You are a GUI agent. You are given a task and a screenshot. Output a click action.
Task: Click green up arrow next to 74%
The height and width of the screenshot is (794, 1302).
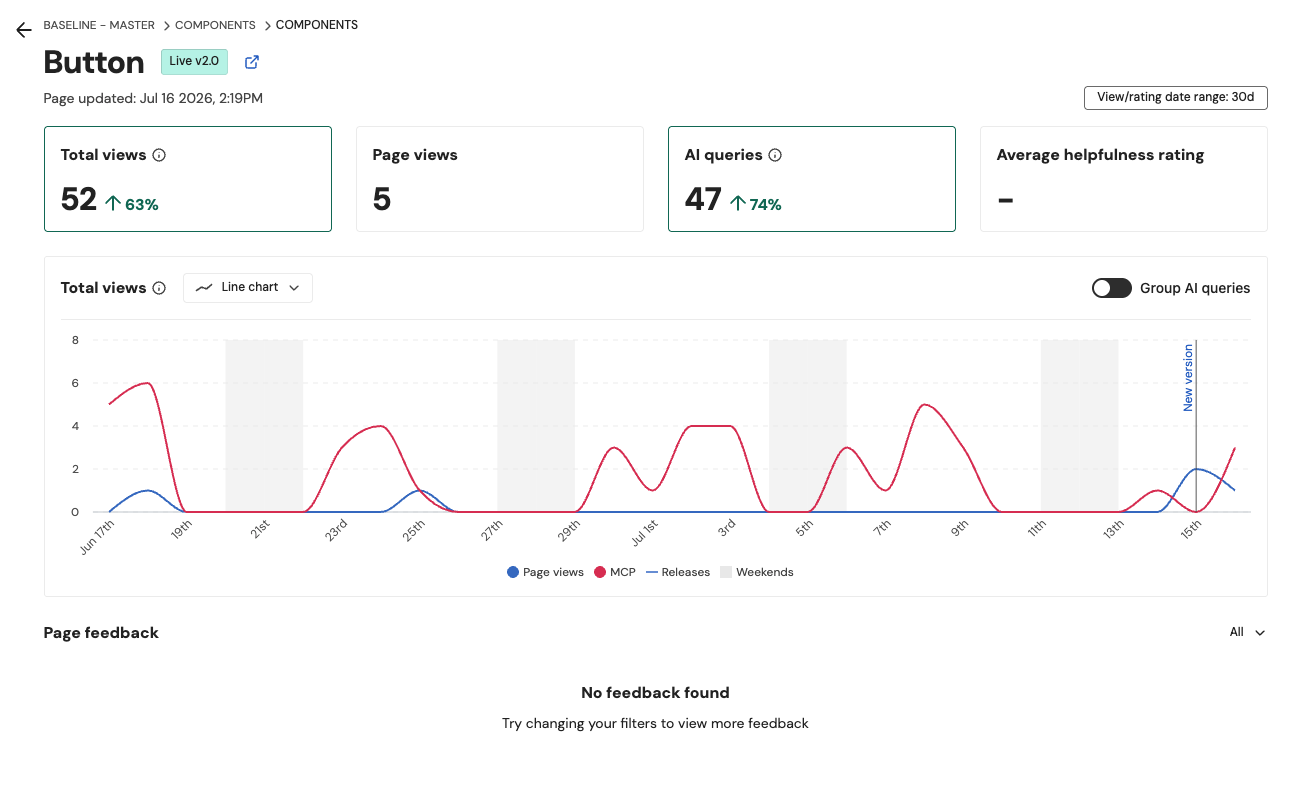coord(738,203)
